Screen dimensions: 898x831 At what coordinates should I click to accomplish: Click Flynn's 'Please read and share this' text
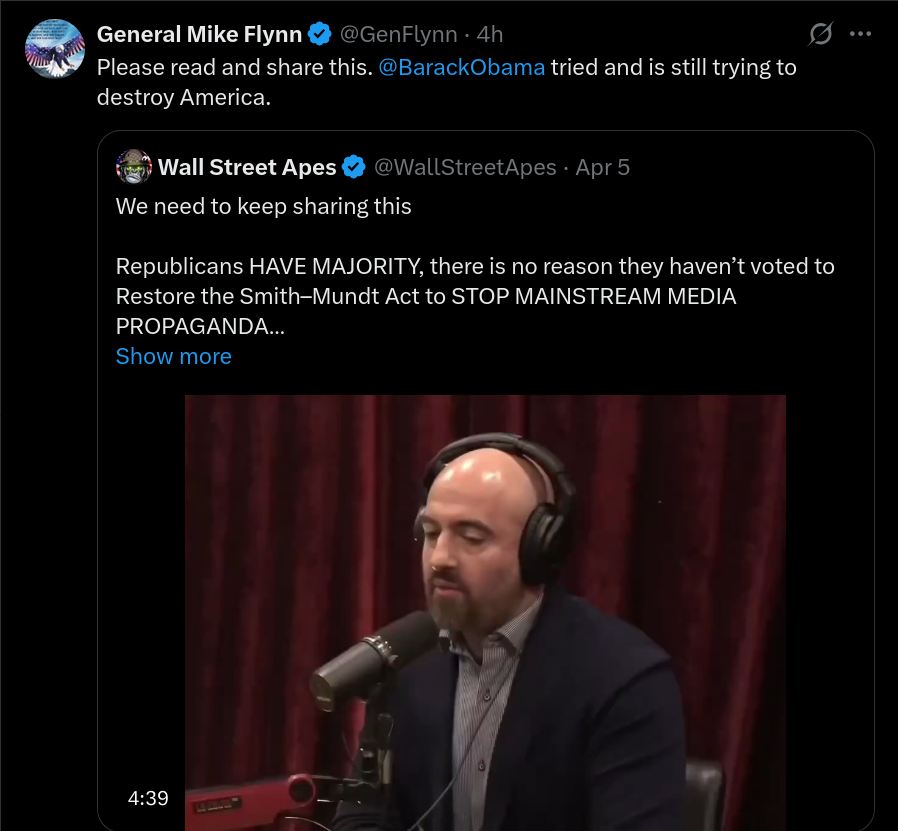pos(235,67)
